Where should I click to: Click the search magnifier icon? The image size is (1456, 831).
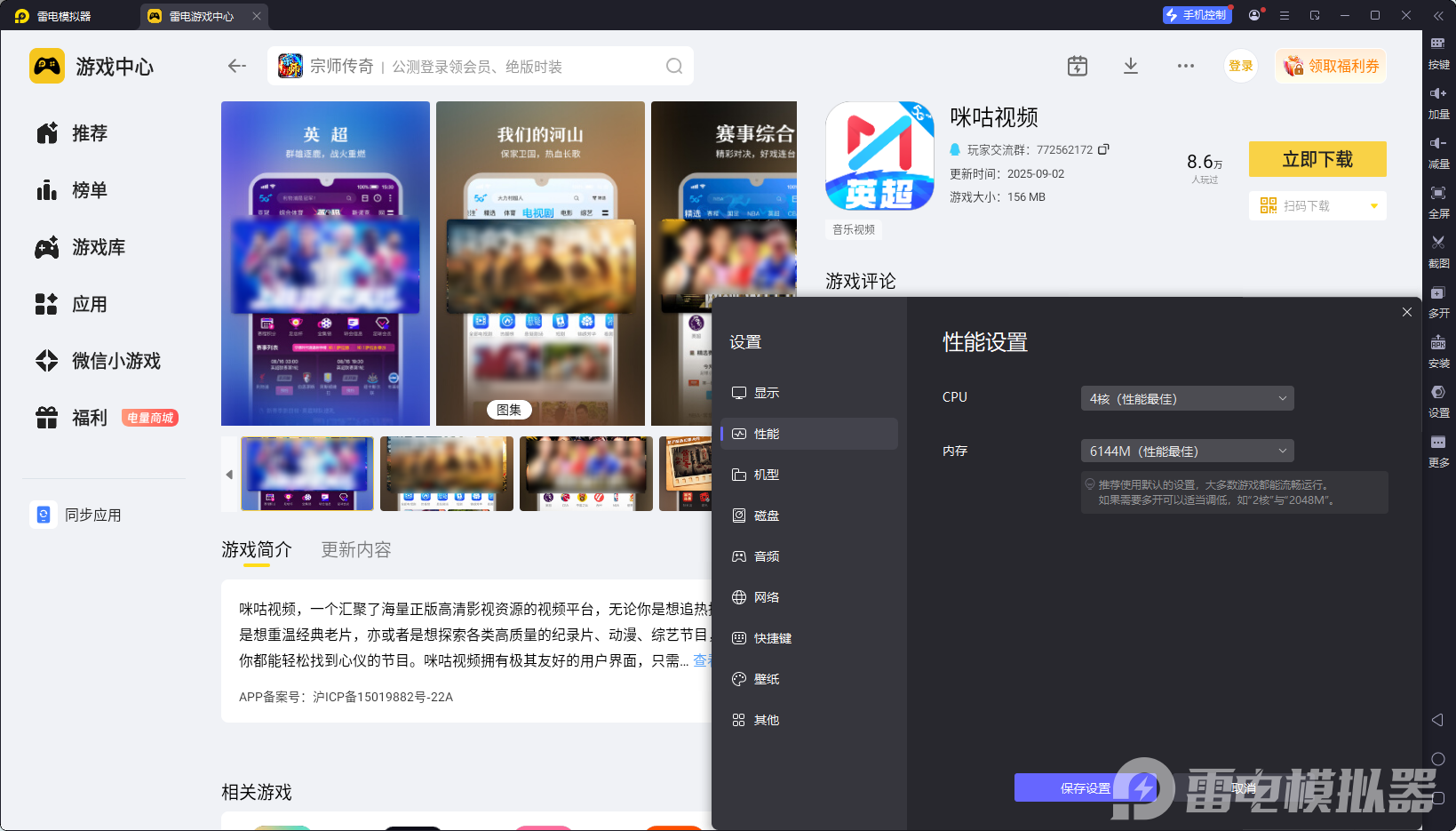[674, 66]
